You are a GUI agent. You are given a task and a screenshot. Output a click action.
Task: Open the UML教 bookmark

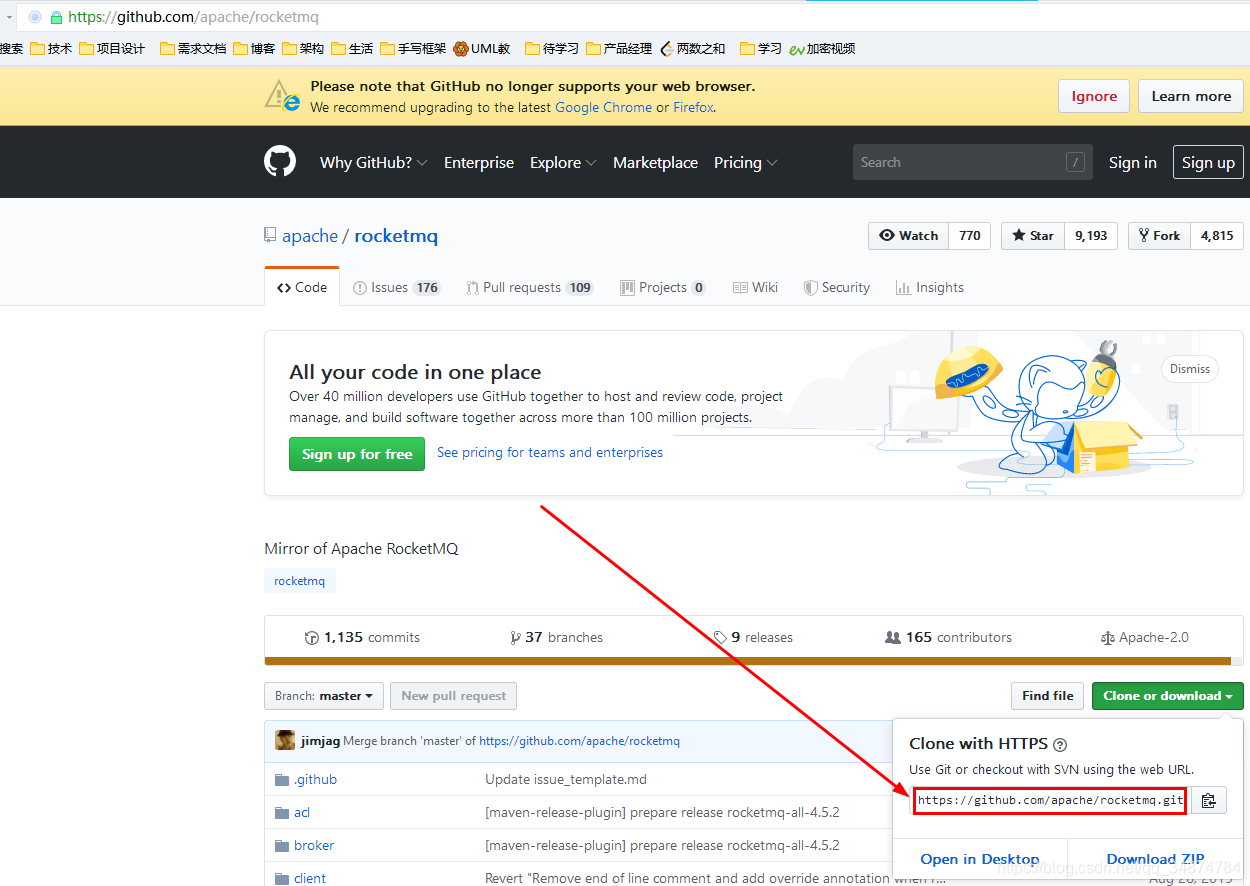click(x=481, y=48)
